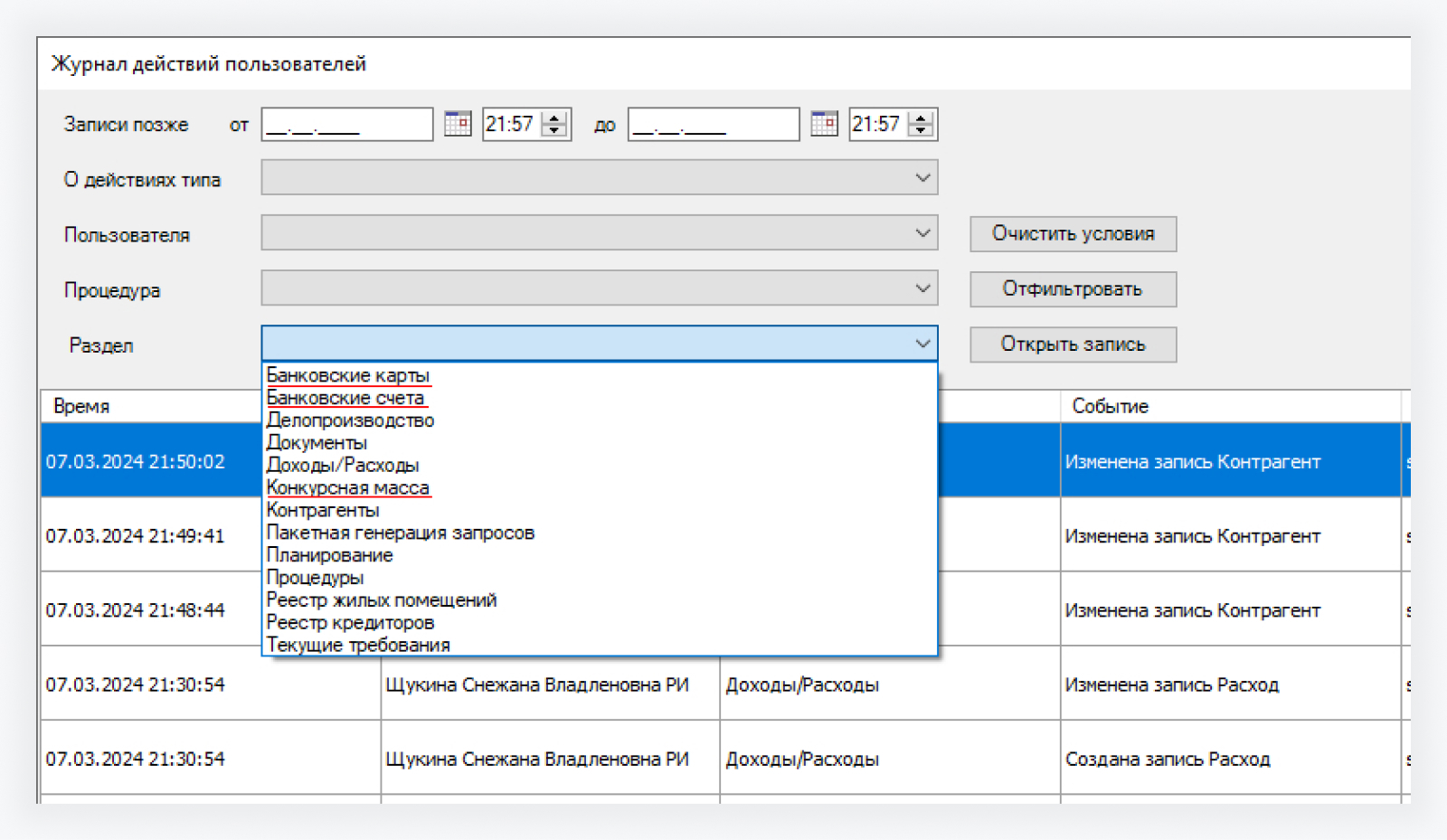This screenshot has height=840, width=1447.
Task: Click the 'Отфильтровать' button
Action: [1073, 289]
